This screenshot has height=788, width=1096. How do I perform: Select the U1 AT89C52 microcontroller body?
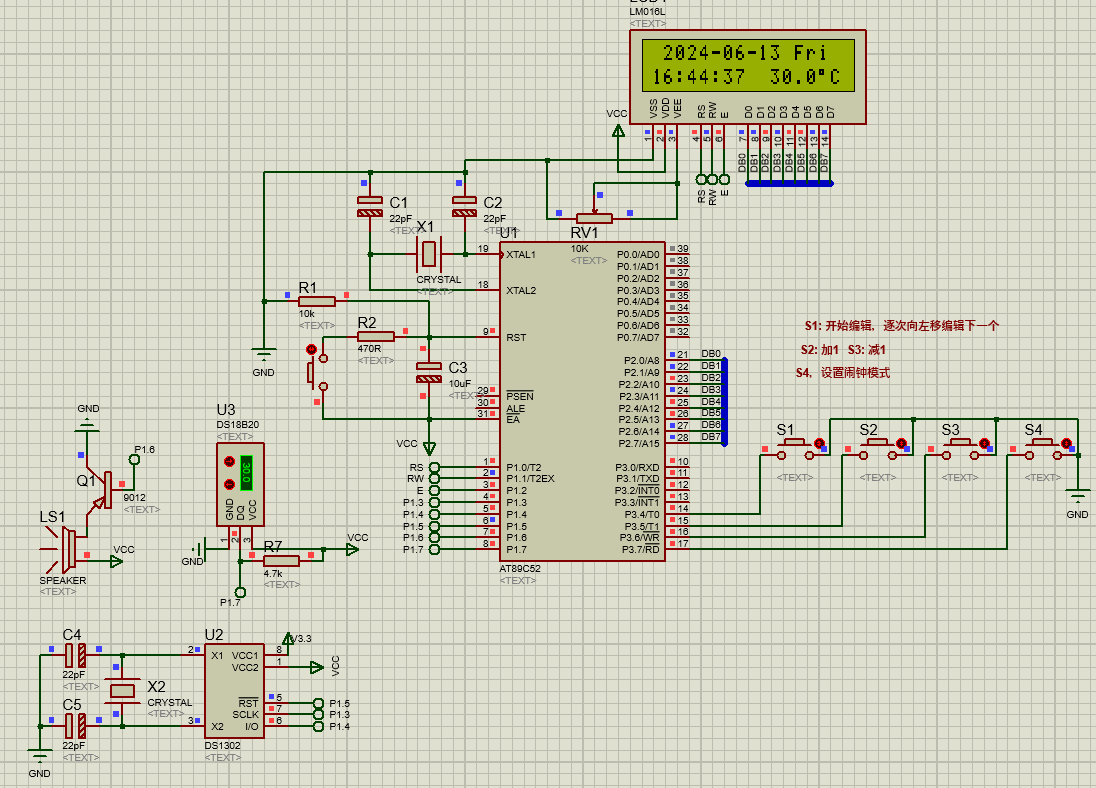[582, 401]
